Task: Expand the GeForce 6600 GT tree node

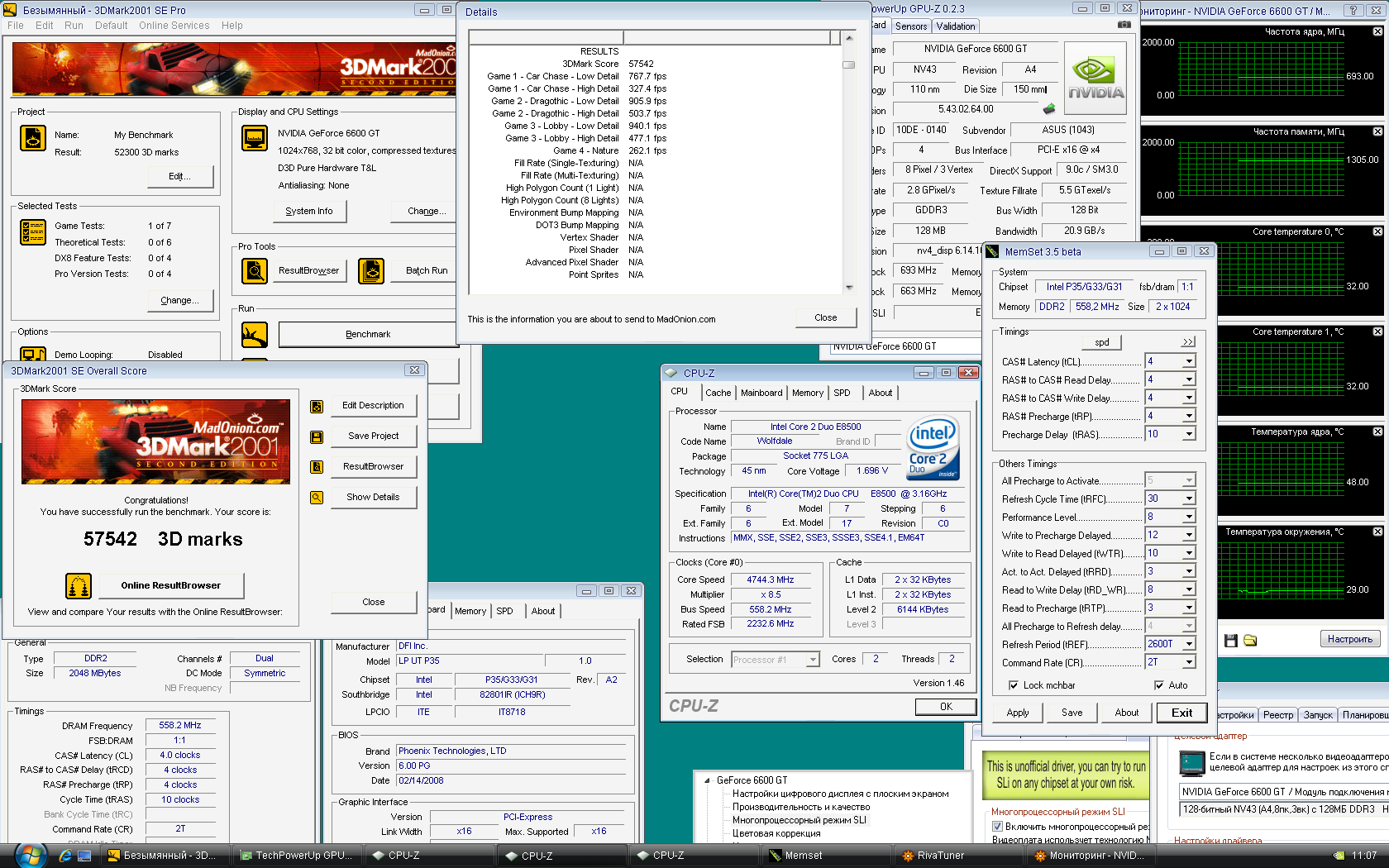Action: click(x=707, y=780)
